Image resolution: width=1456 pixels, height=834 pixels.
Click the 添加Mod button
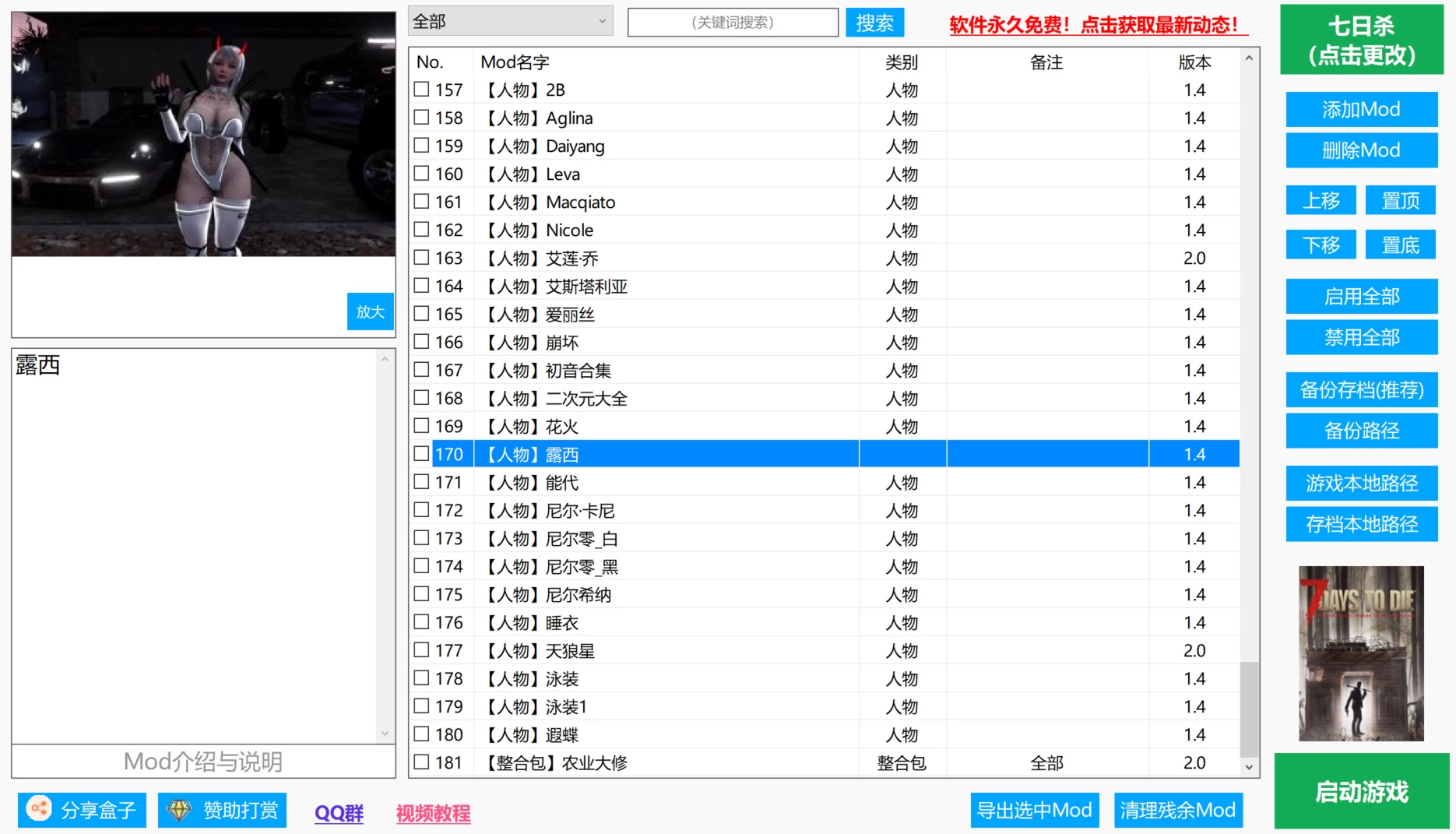[1362, 110]
